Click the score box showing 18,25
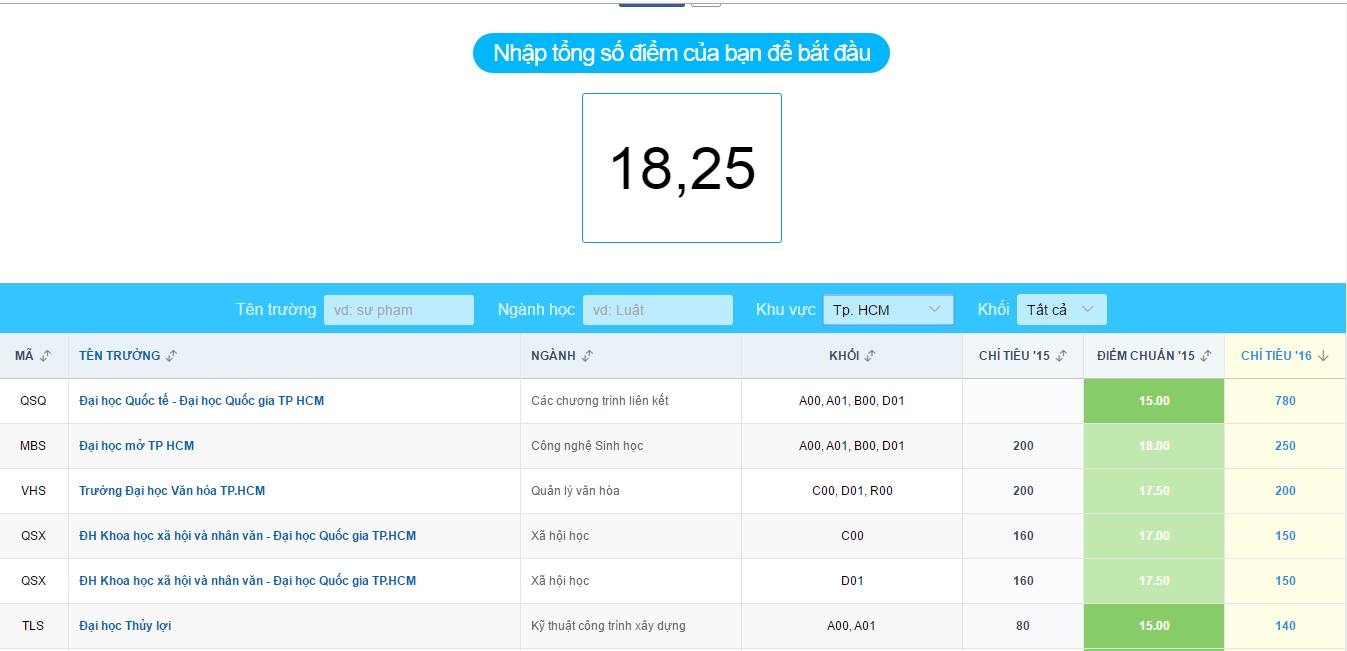Image resolution: width=1347 pixels, height=651 pixels. 681,167
